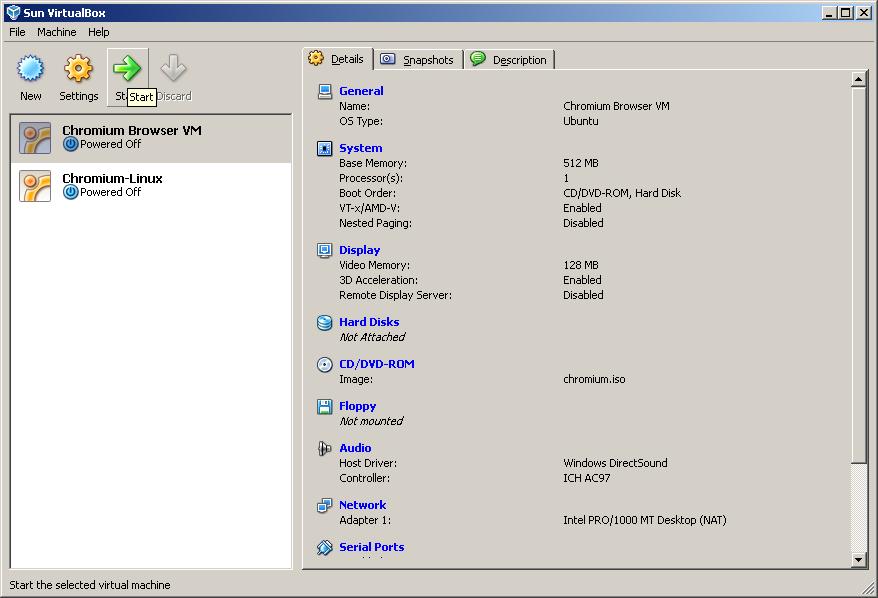Click the Display section monitor icon
This screenshot has width=878, height=598.
pyautogui.click(x=325, y=250)
